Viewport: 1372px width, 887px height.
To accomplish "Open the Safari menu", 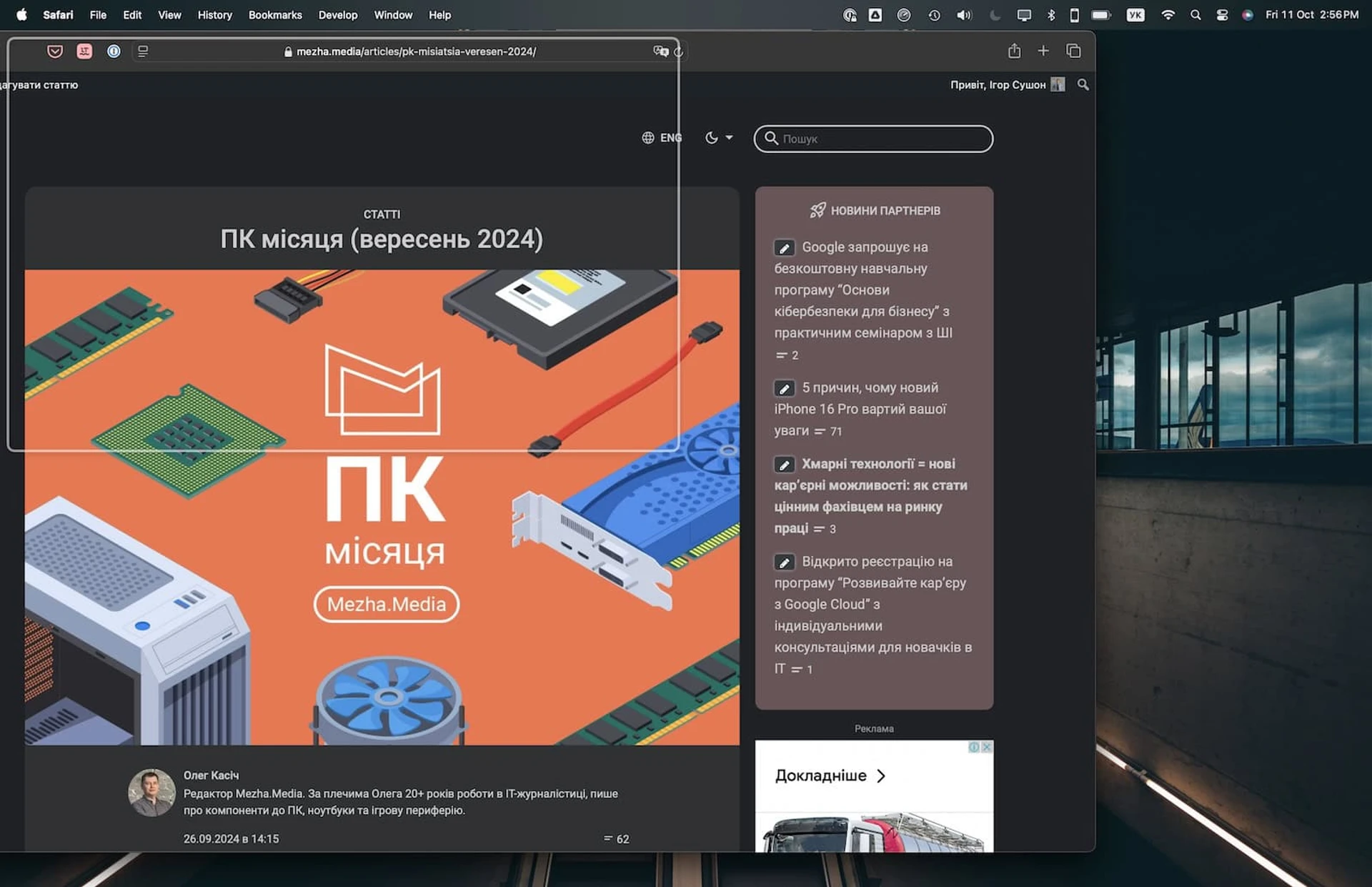I will coord(58,14).
